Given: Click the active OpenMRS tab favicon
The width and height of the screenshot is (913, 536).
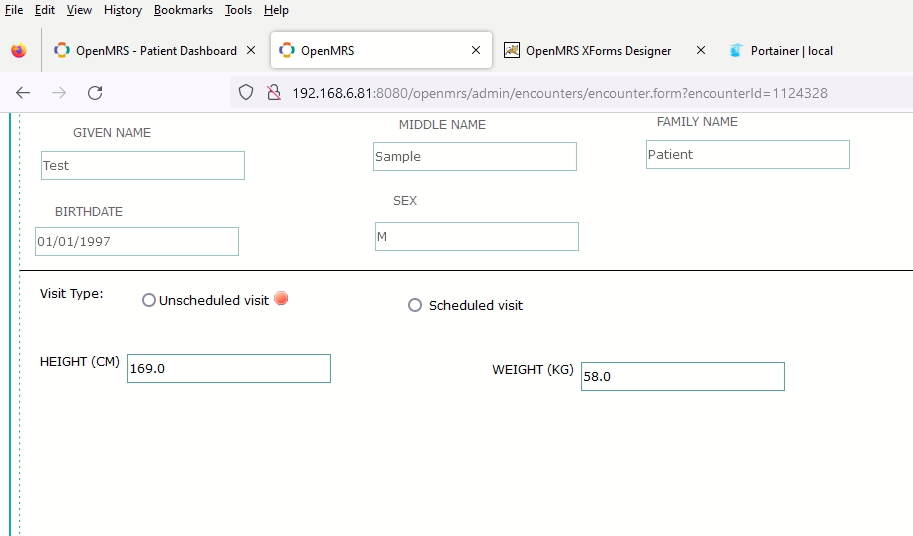Looking at the screenshot, I should point(286,51).
